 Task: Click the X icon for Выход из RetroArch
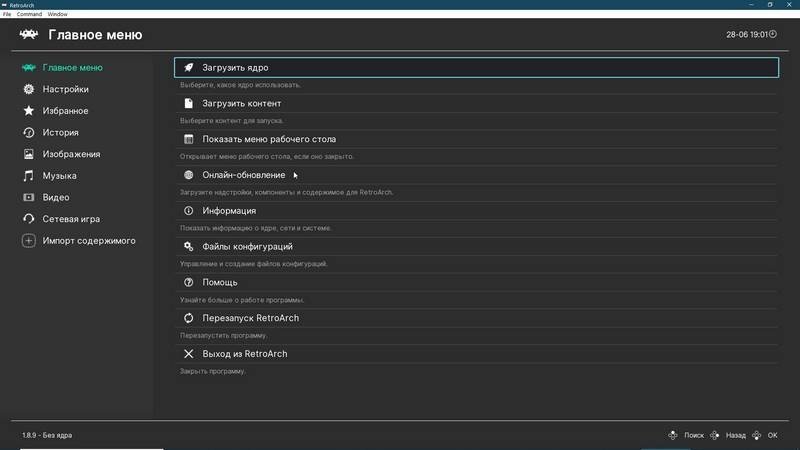(x=188, y=354)
